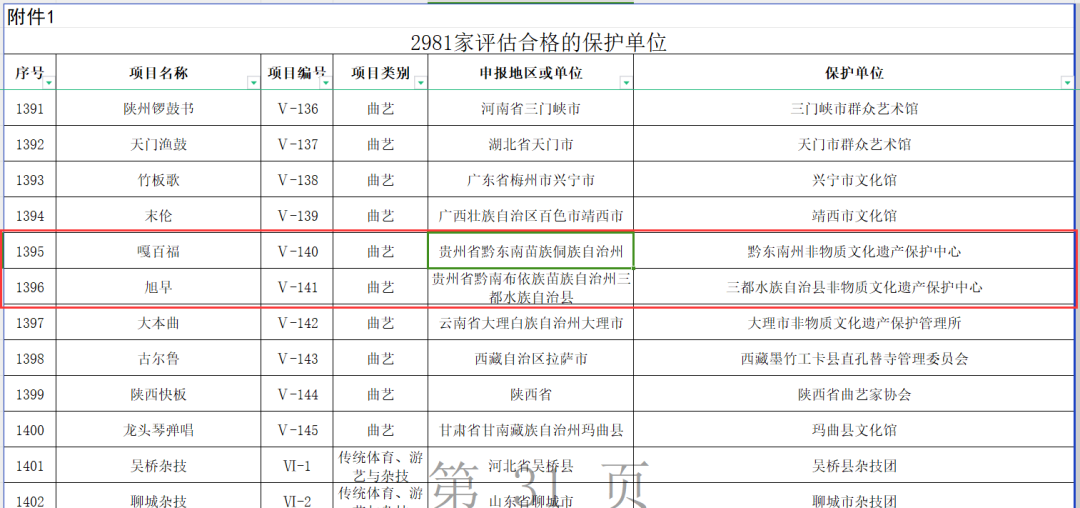Open the 序号 column filter dropdown
The height and width of the screenshot is (508, 1080).
(x=49, y=83)
